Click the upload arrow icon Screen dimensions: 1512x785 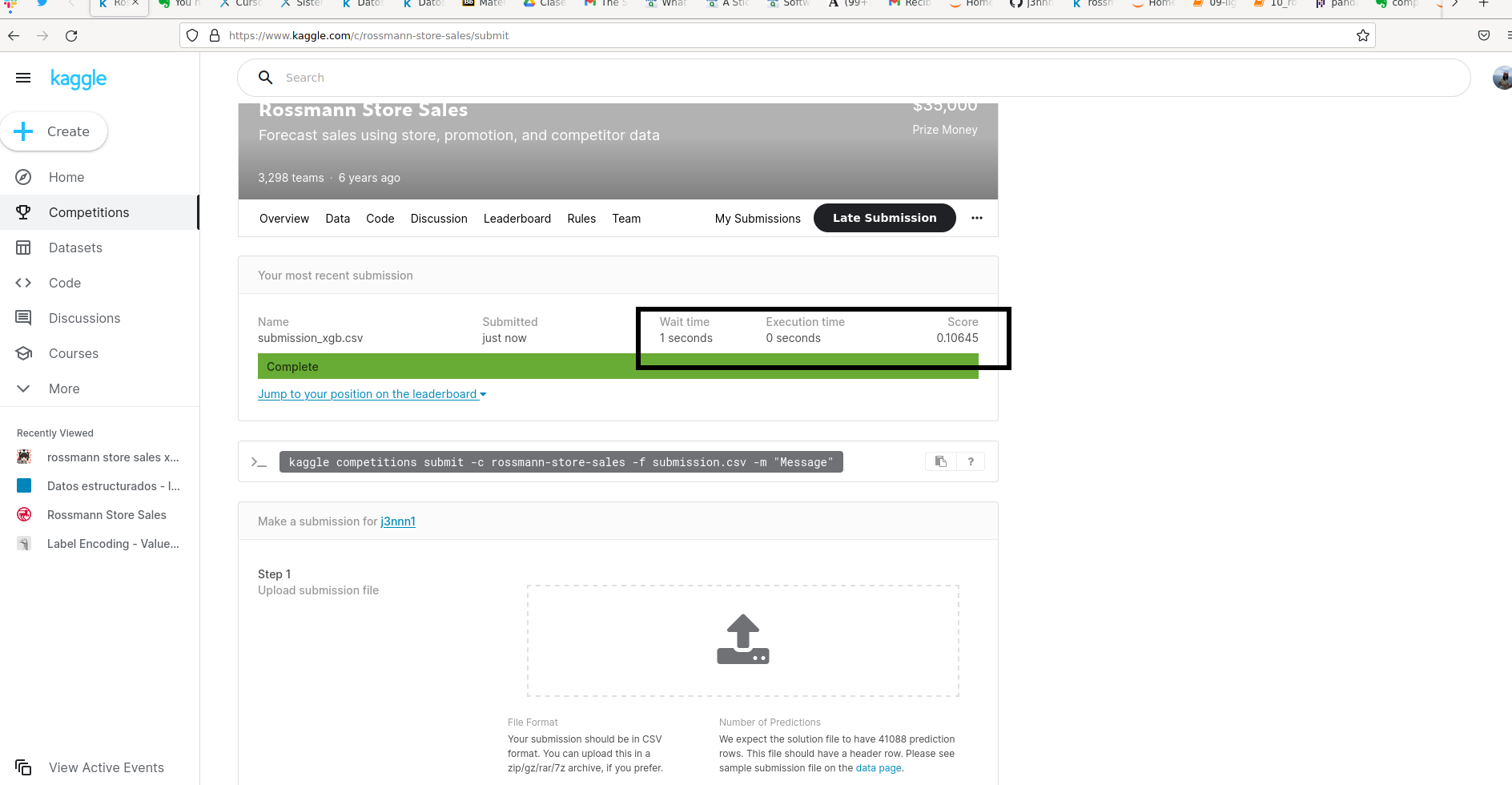click(x=743, y=639)
